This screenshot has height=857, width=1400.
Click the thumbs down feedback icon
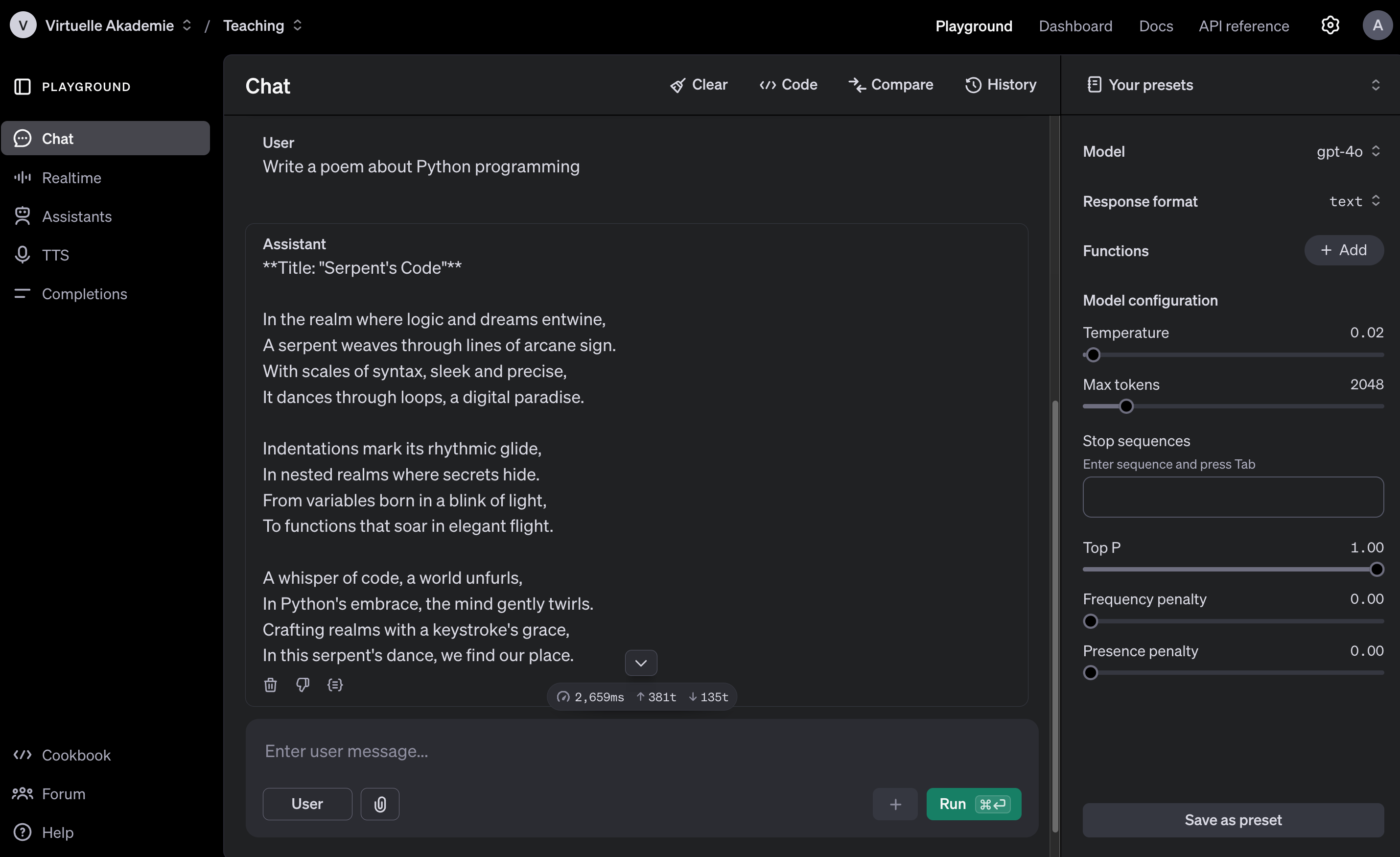click(303, 685)
